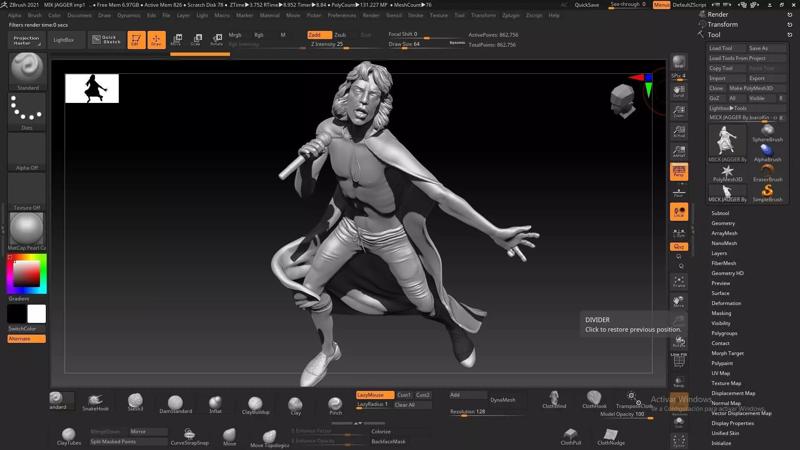The width and height of the screenshot is (800, 450).
Task: Expand the Deformation section
Action: [x=726, y=303]
